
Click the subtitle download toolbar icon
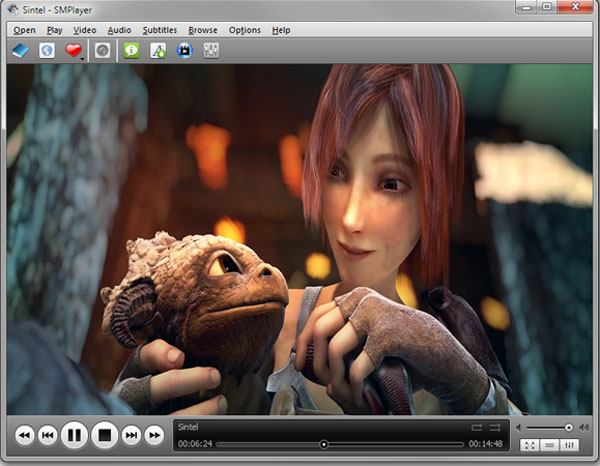[x=158, y=50]
